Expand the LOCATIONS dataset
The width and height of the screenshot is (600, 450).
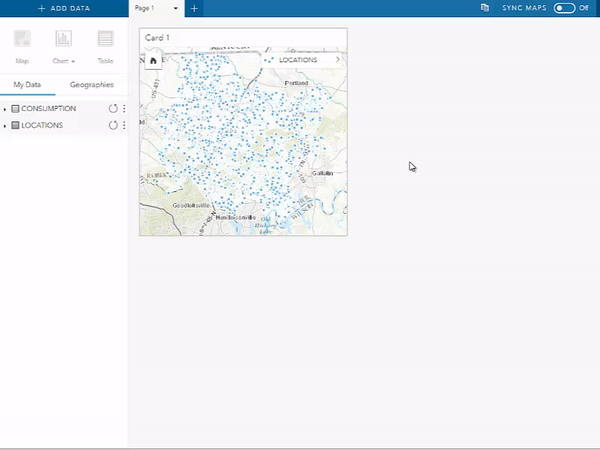pyautogui.click(x=5, y=126)
